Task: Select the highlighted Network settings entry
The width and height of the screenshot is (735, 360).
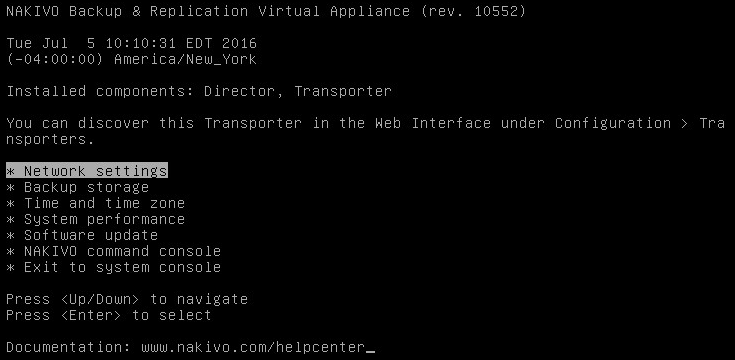Action: (87, 171)
